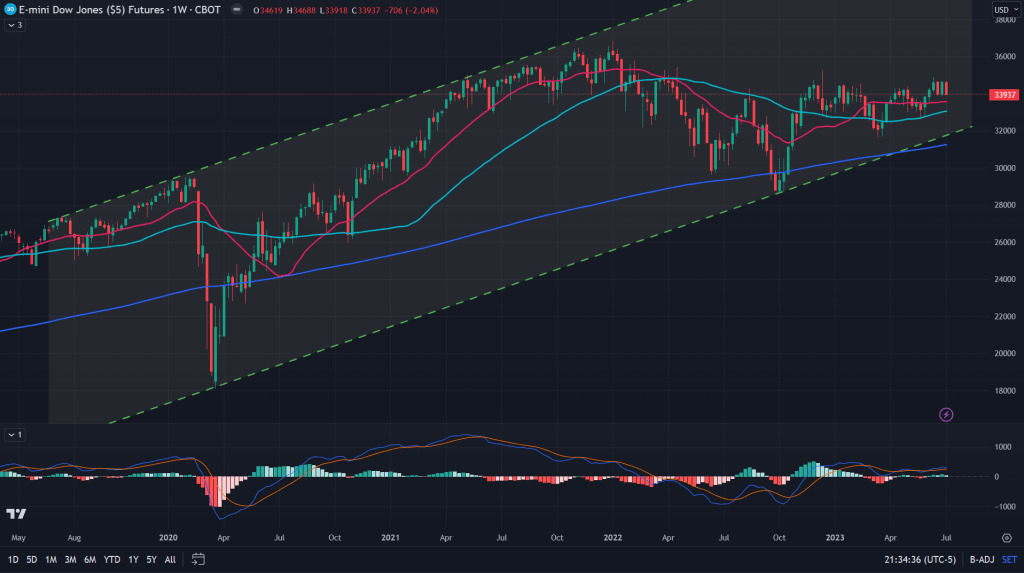
Task: Toggle SET settlement as close
Action: click(x=1009, y=560)
